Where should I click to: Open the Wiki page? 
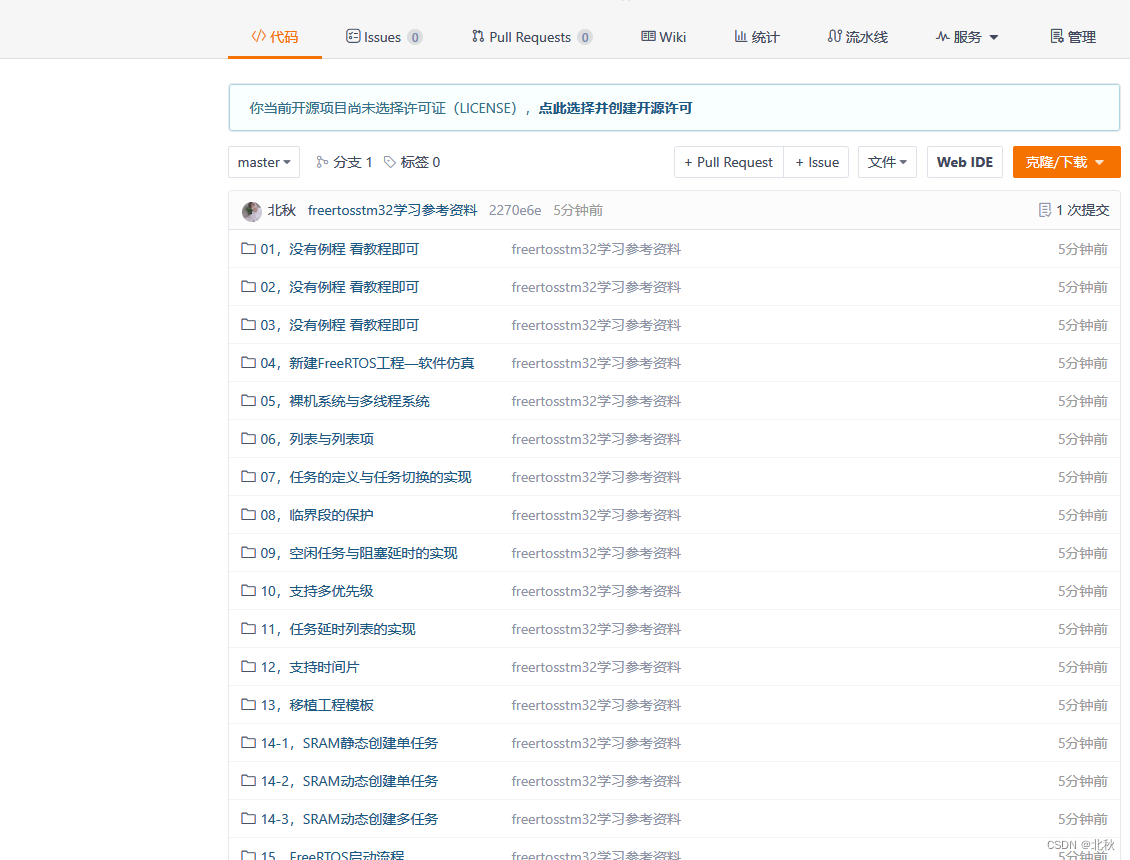click(663, 36)
